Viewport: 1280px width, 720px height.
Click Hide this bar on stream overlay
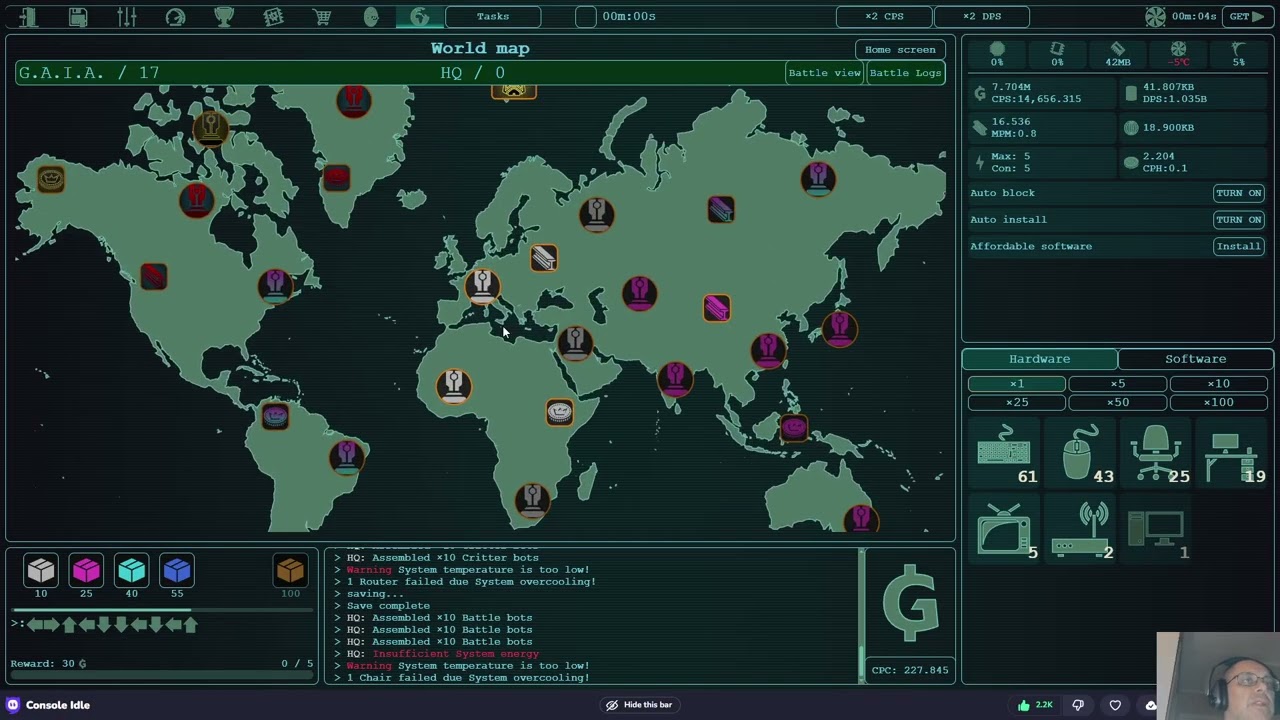tap(638, 705)
